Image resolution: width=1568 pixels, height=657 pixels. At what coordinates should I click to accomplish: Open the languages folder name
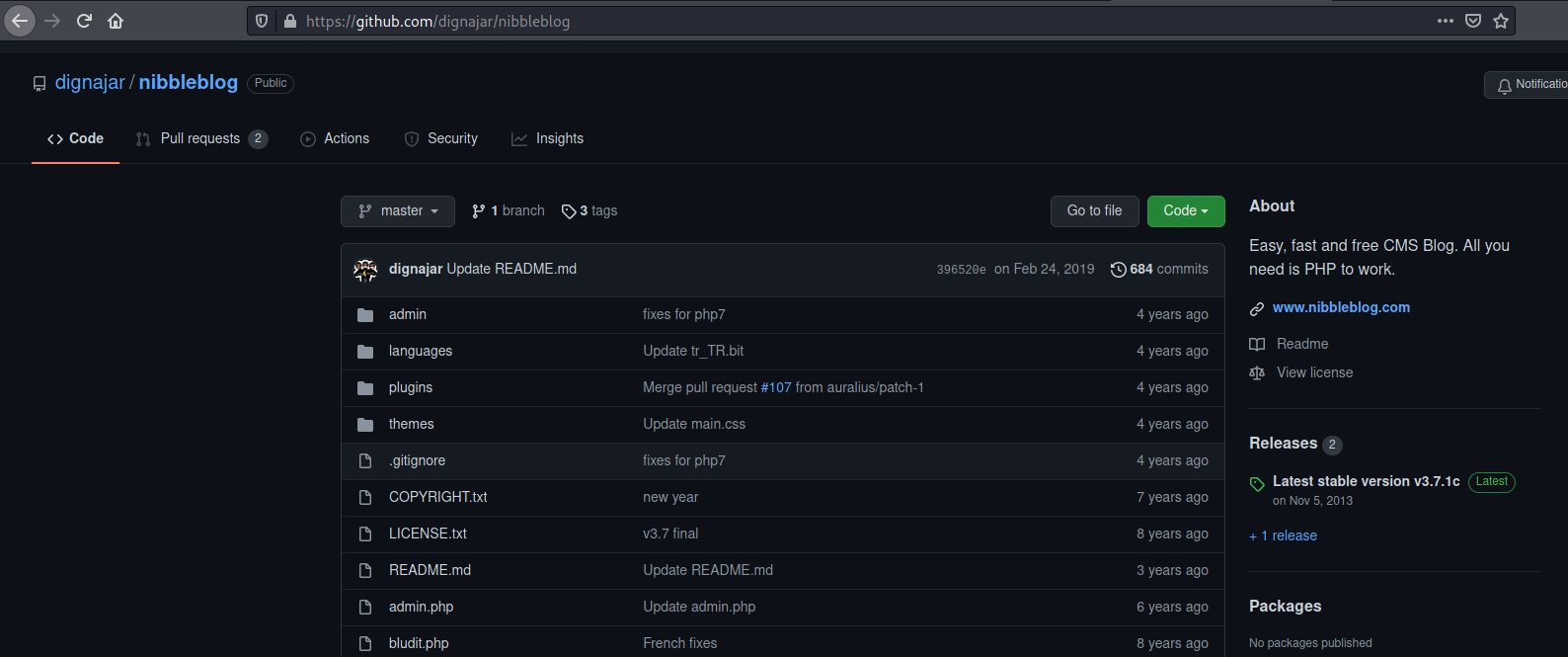click(x=421, y=352)
